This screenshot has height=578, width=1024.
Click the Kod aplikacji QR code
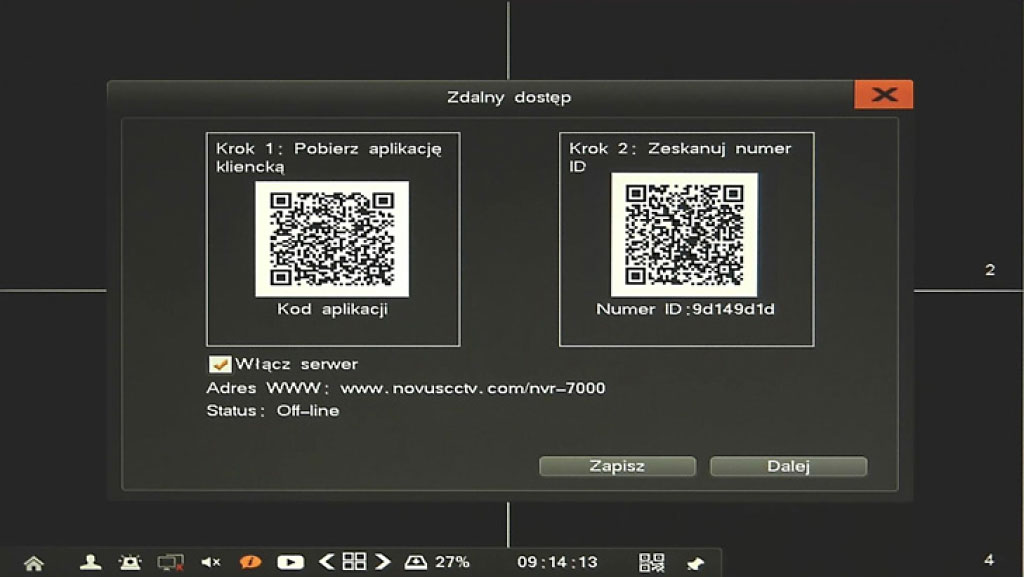point(332,239)
